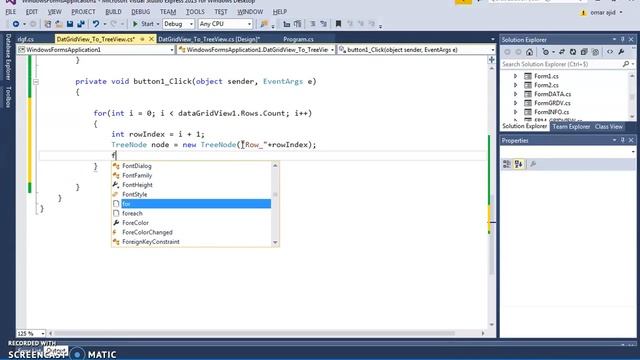Click the Start debugging button
640x360 pixels.
click(143, 24)
